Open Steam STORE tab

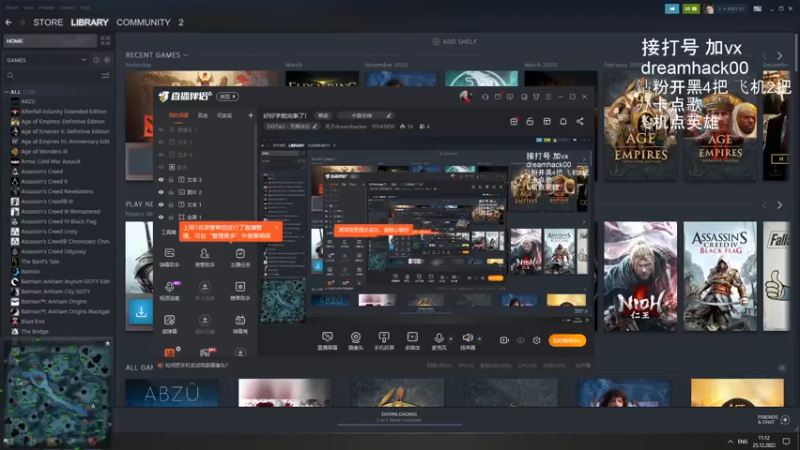48,22
